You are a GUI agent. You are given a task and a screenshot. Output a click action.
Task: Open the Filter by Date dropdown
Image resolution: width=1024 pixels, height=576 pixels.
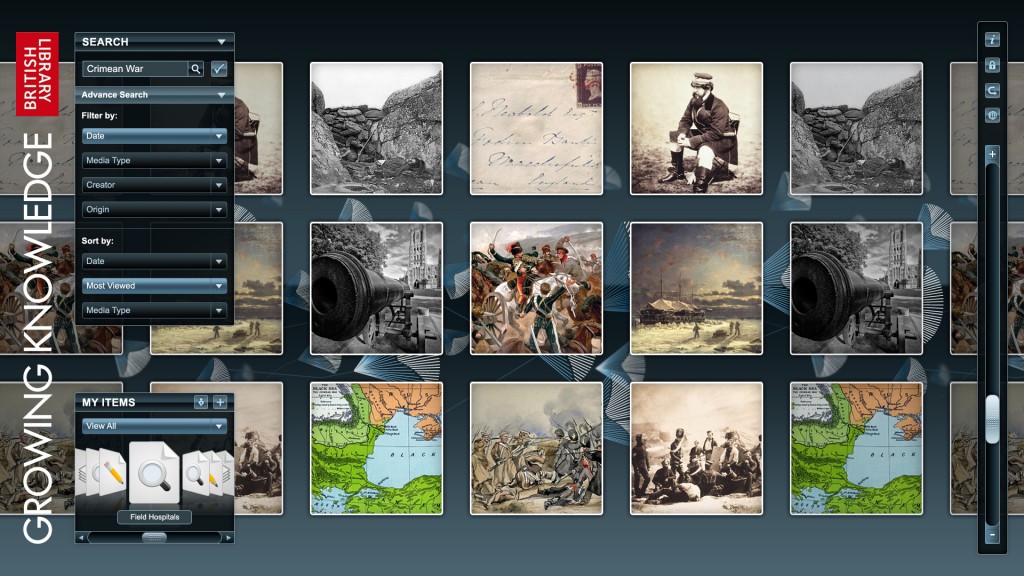(154, 136)
